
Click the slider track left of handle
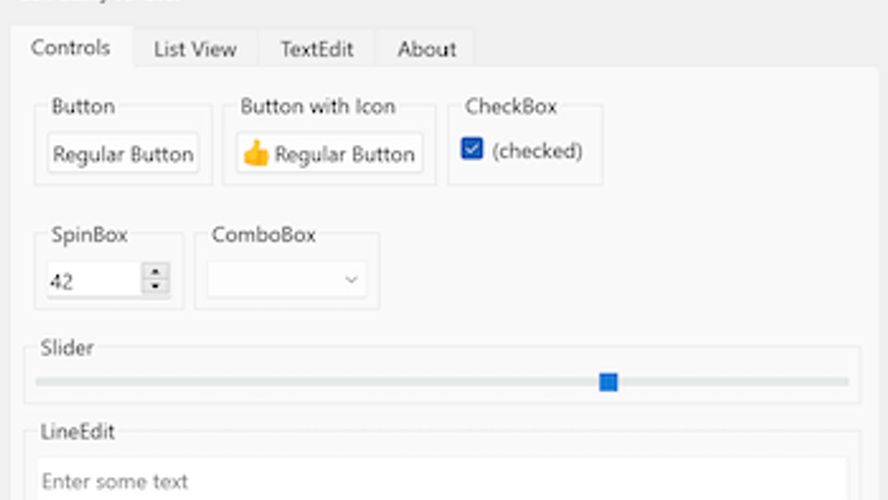tap(300, 382)
